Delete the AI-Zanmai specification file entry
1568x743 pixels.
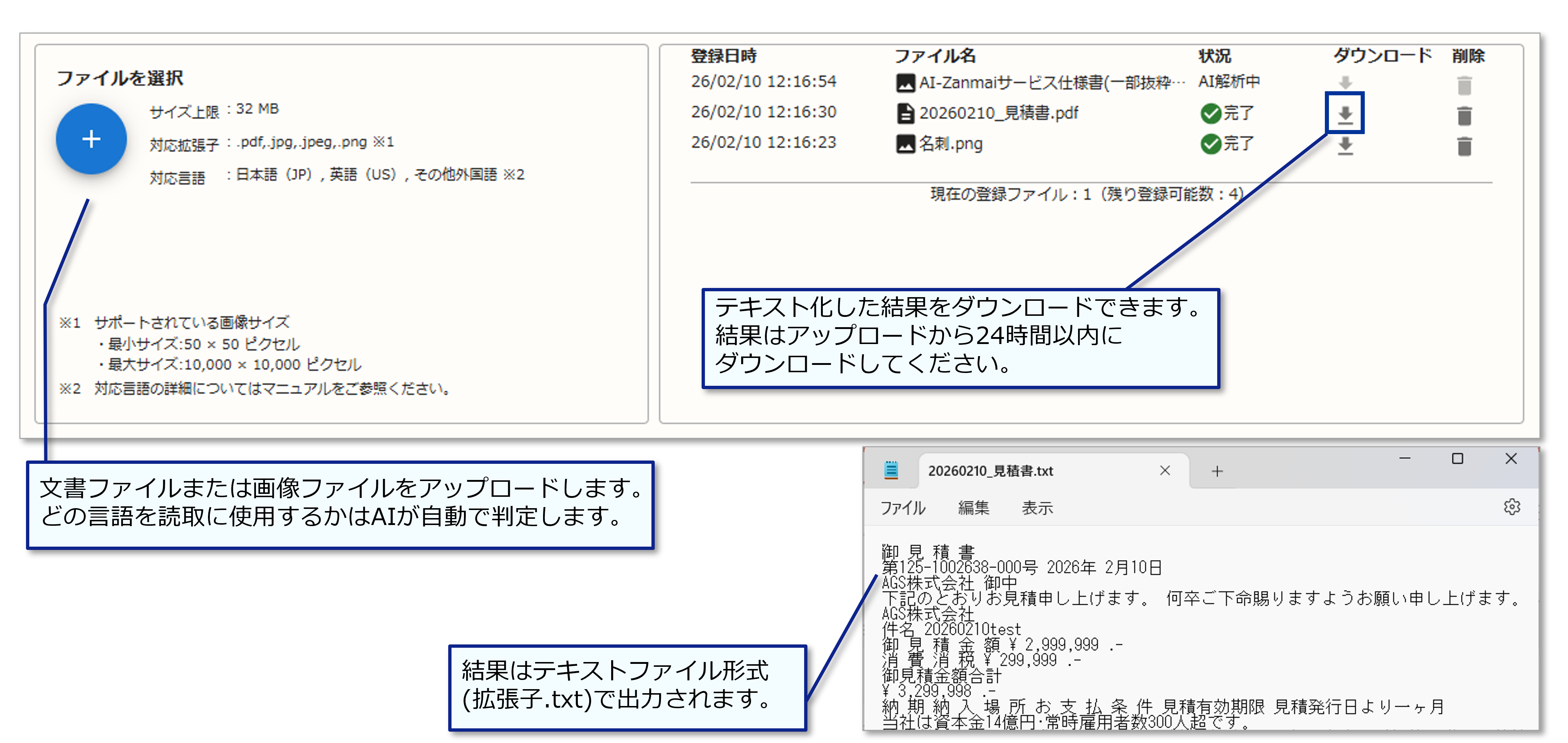(1464, 85)
